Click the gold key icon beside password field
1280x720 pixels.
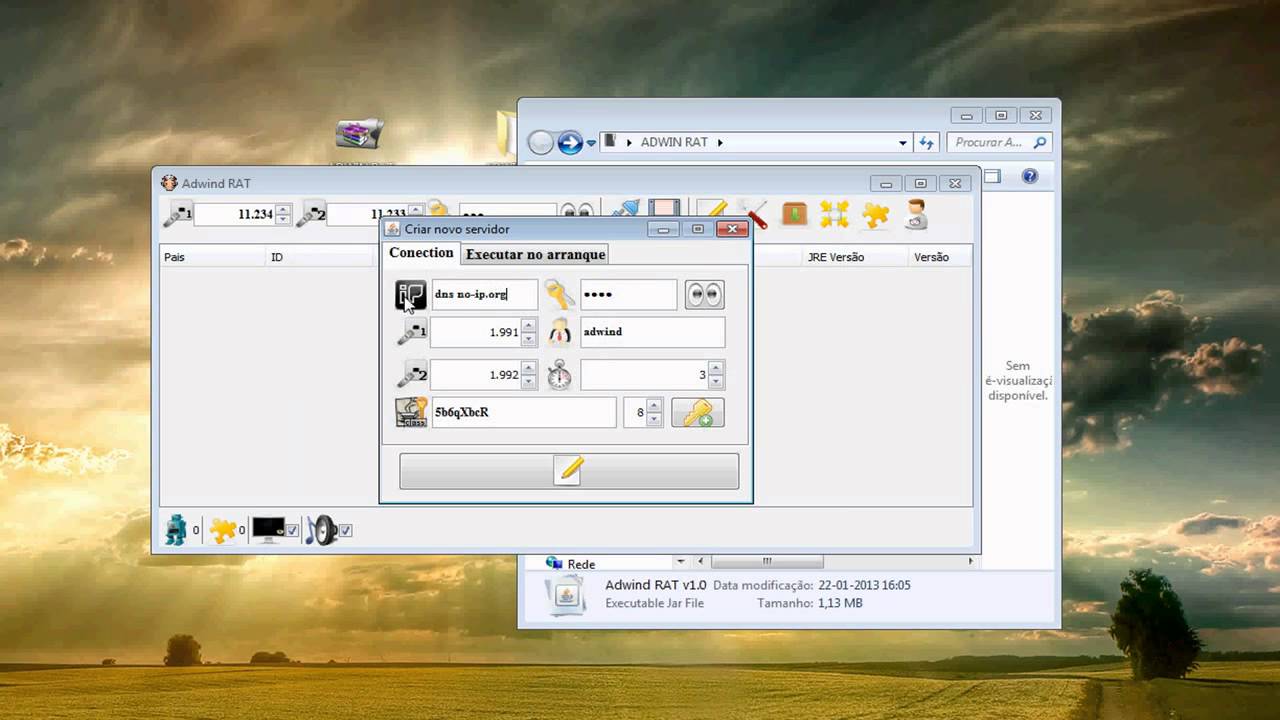(x=559, y=294)
